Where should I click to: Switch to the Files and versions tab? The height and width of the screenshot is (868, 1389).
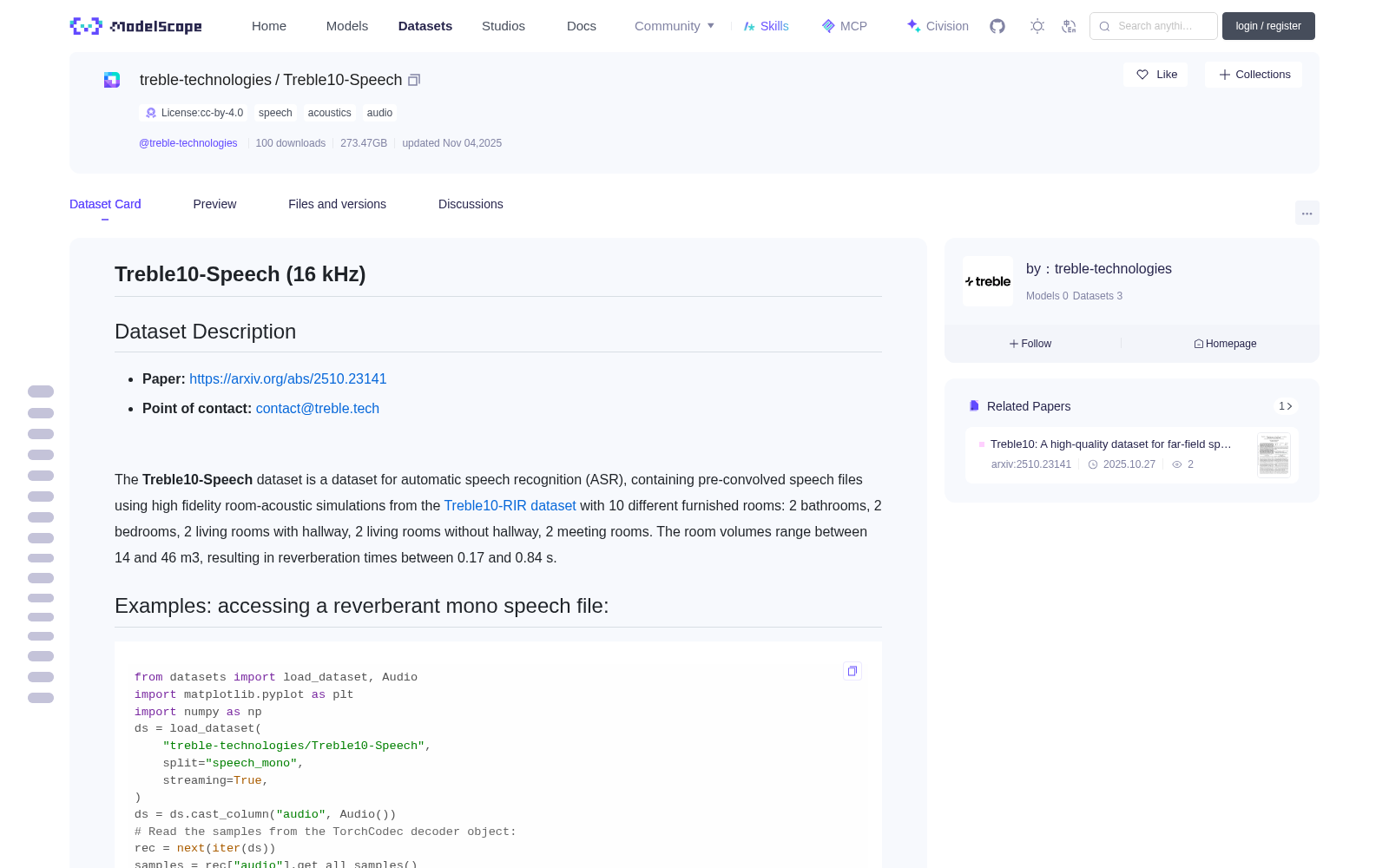pos(337,204)
